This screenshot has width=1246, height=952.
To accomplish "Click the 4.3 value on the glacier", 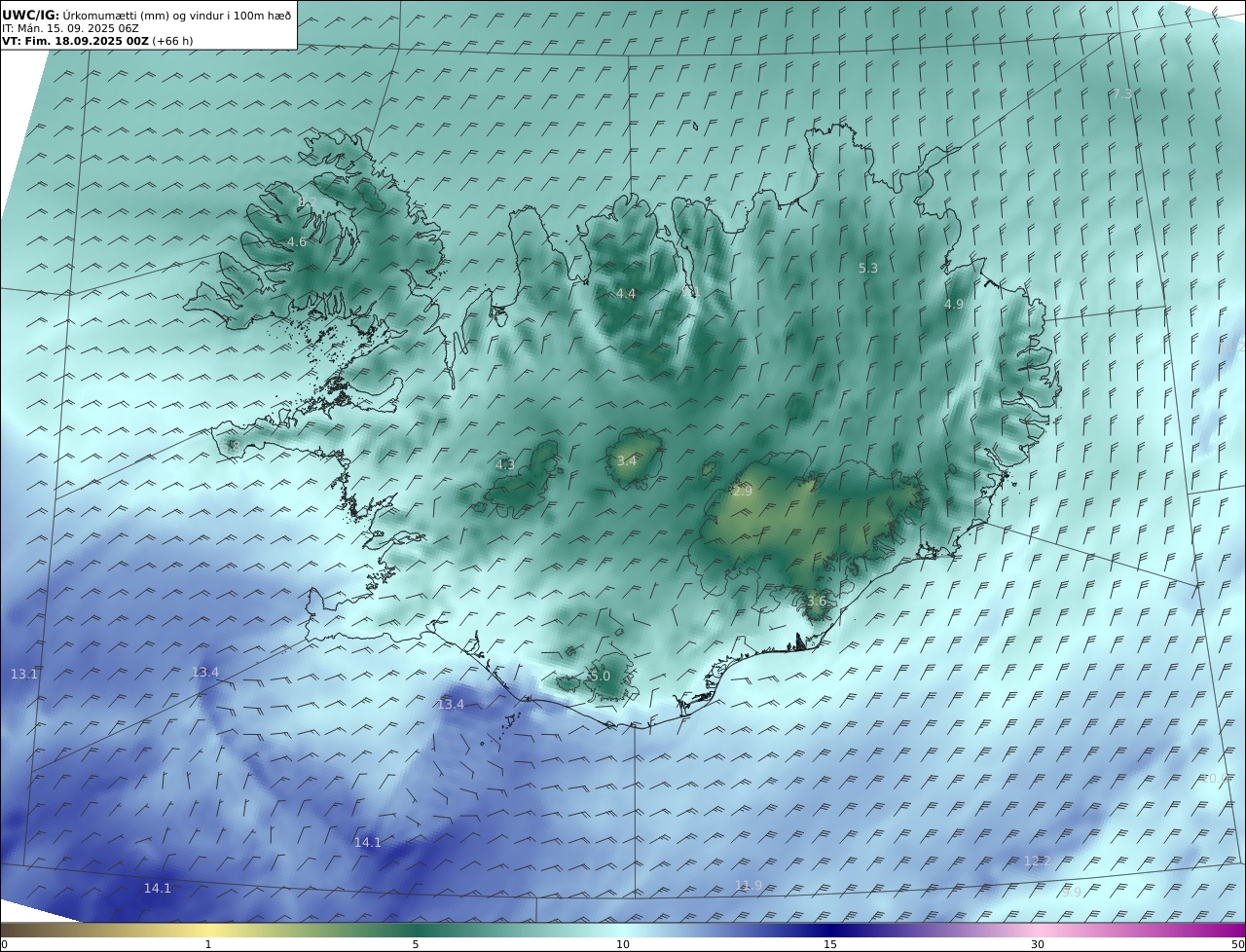I will [505, 465].
